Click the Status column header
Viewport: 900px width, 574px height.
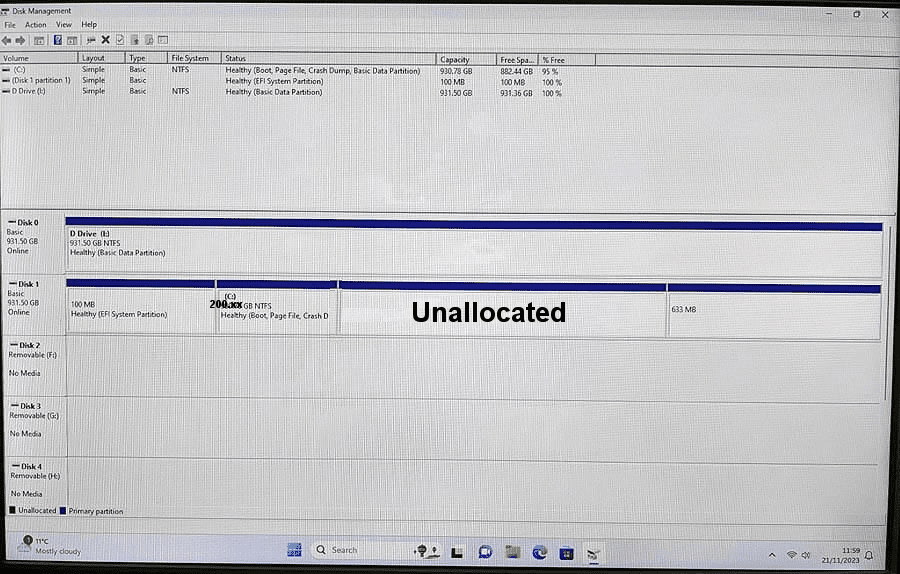(x=328, y=59)
